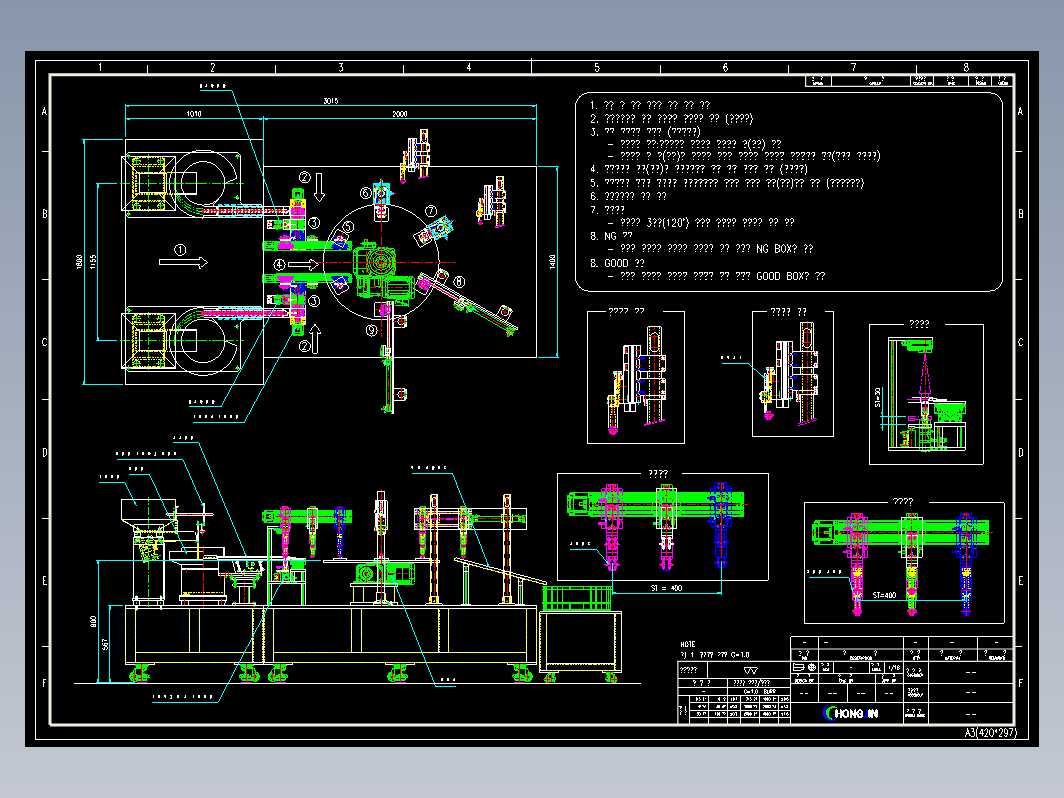Select the 3015 overall width dimension

pyautogui.click(x=331, y=101)
